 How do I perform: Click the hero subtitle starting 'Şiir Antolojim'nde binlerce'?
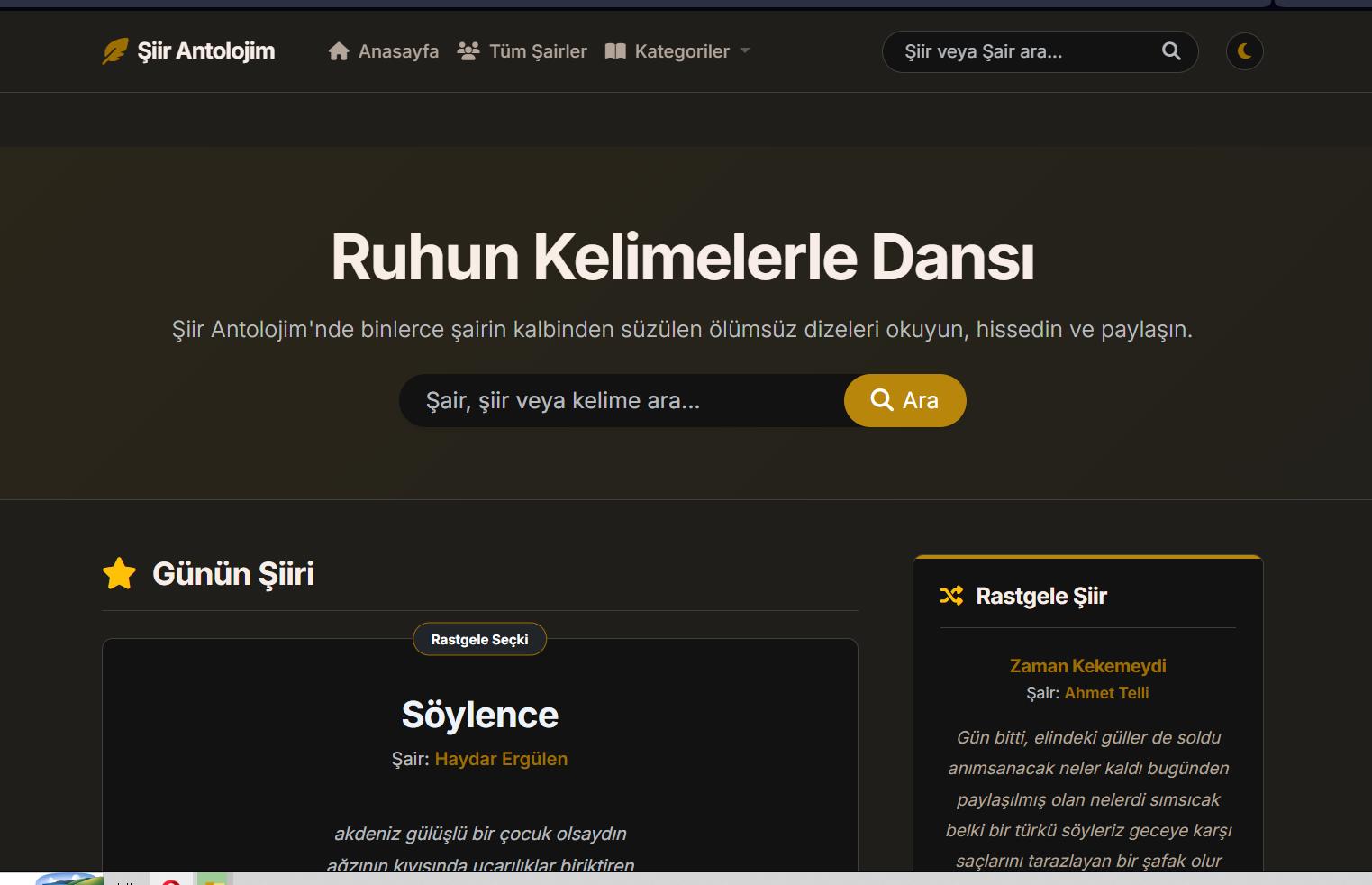pyautogui.click(x=682, y=330)
